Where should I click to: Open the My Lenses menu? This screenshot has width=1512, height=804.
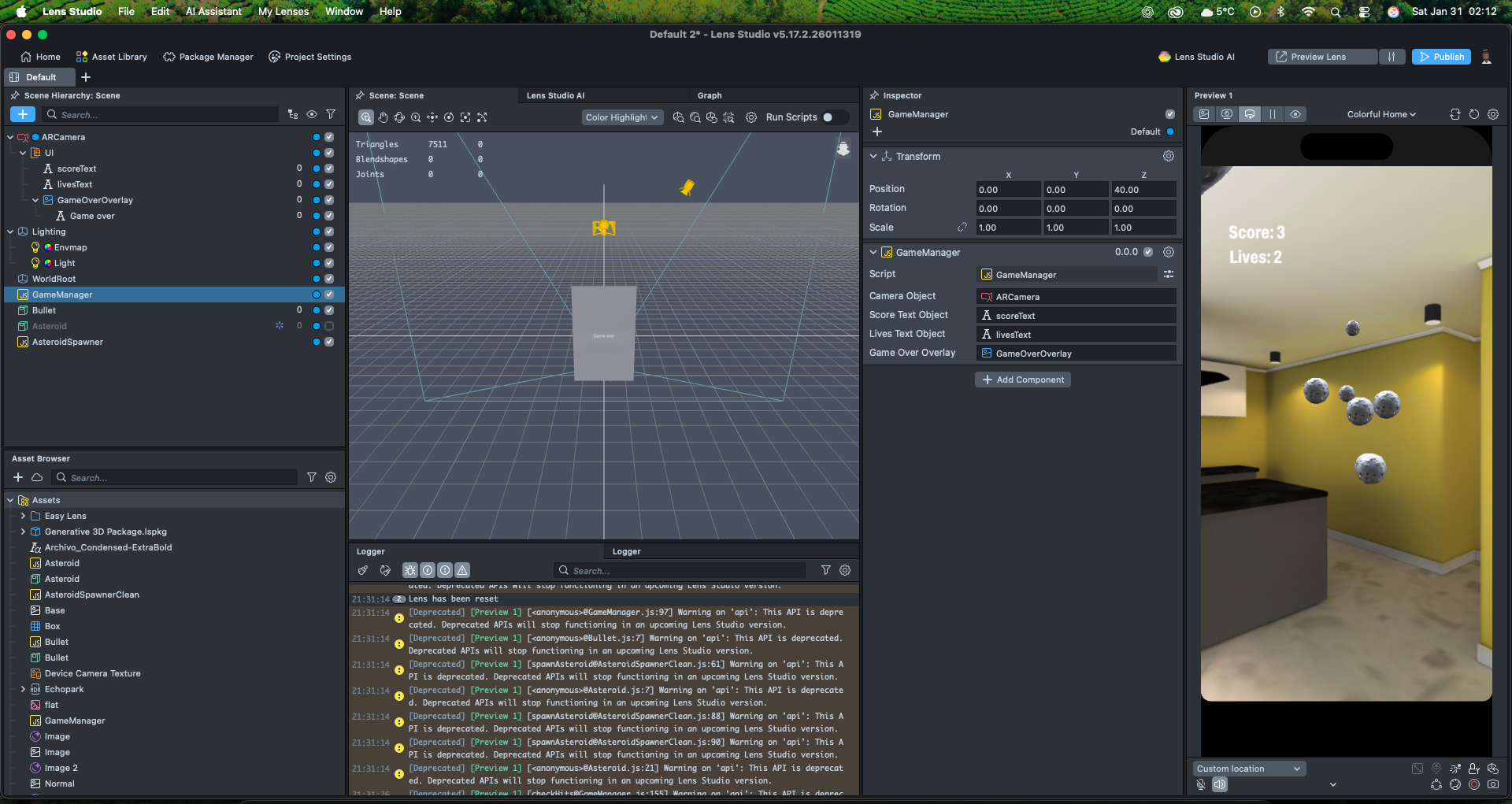pos(283,12)
